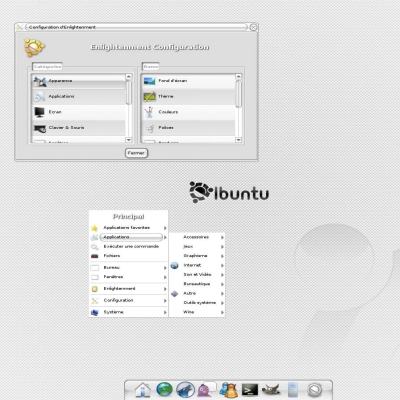The height and width of the screenshot is (400, 400).
Task: Select the Clavier & Souris icon
Action: [40, 128]
